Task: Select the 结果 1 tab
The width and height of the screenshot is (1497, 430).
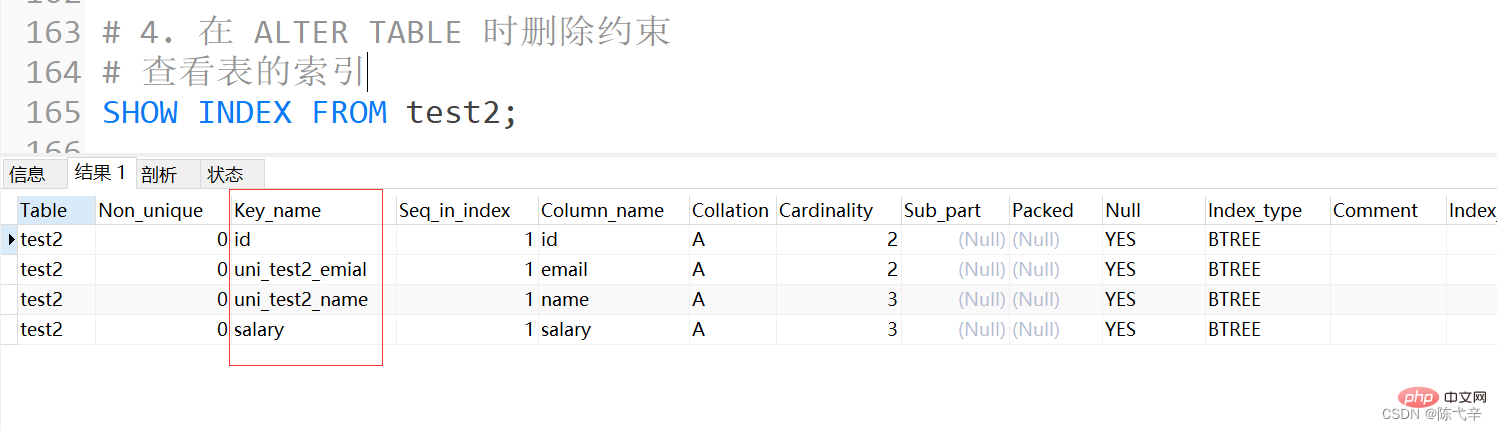Action: click(x=100, y=173)
